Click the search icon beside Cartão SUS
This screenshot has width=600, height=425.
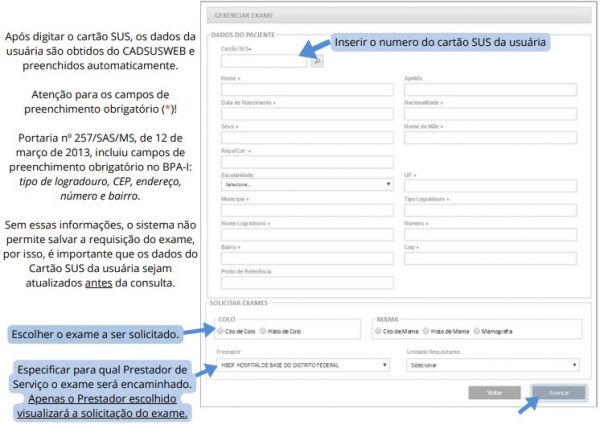coord(318,61)
